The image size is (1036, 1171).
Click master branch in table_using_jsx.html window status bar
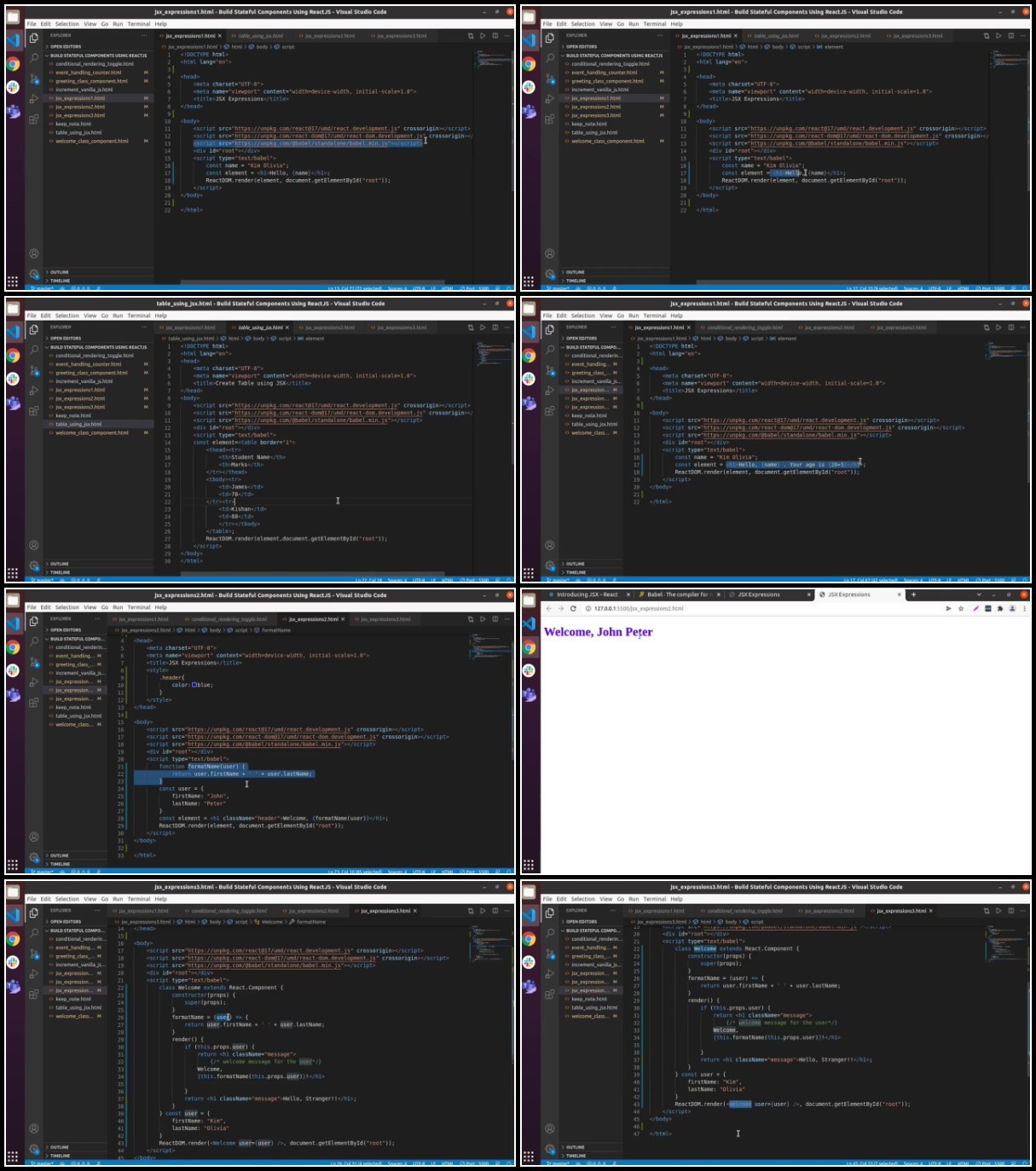pyautogui.click(x=43, y=580)
